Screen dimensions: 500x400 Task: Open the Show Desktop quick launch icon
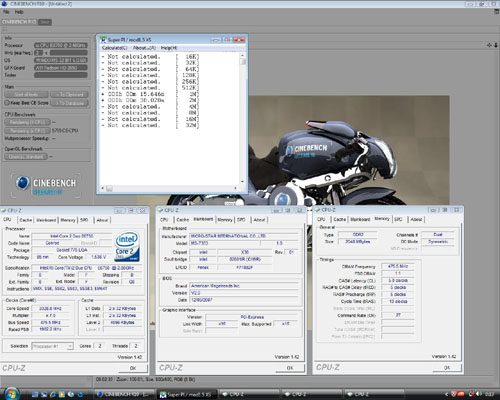pos(35,394)
